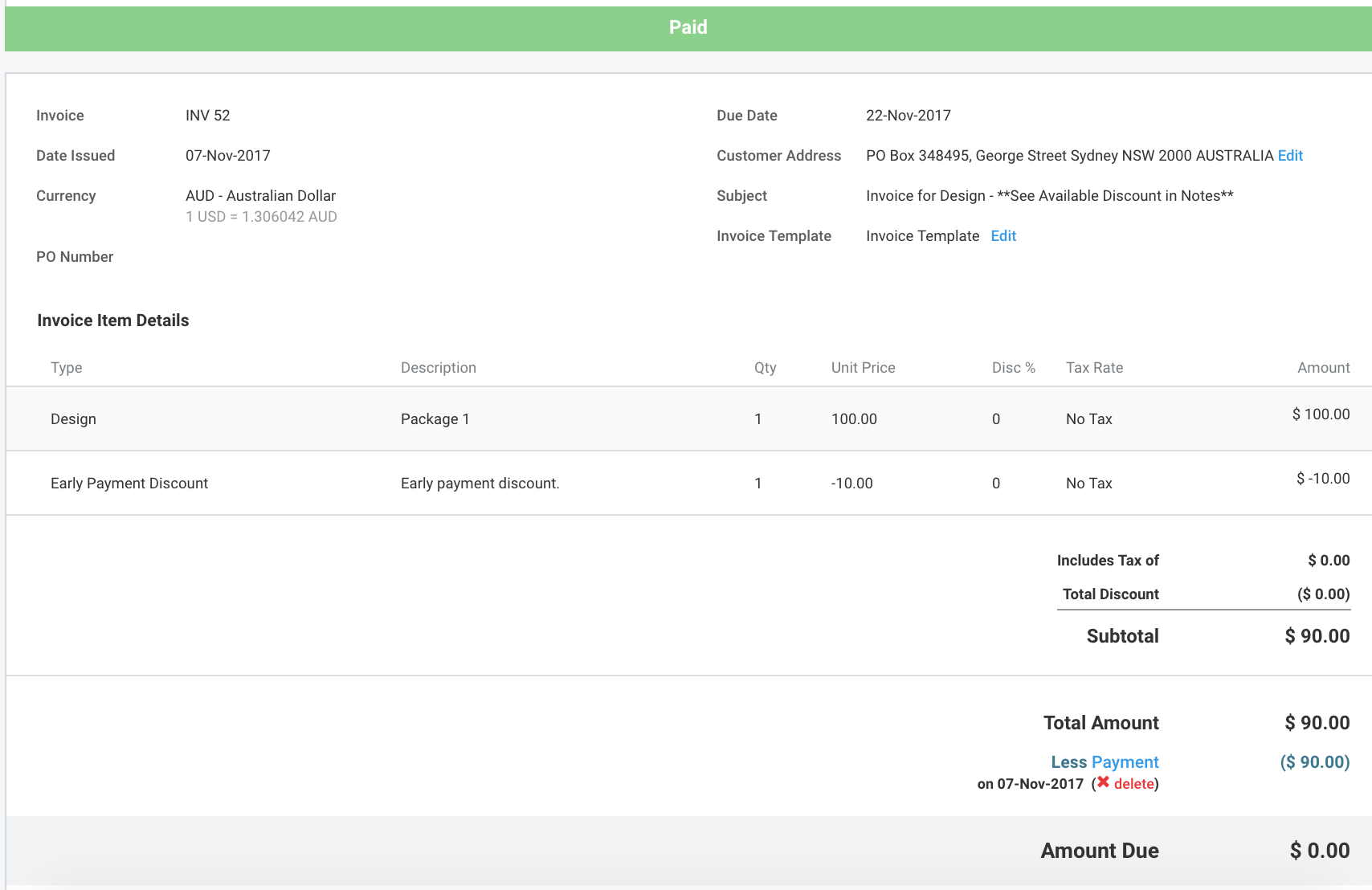Click the Qty column header
Viewport: 1372px width, 890px height.
click(766, 368)
